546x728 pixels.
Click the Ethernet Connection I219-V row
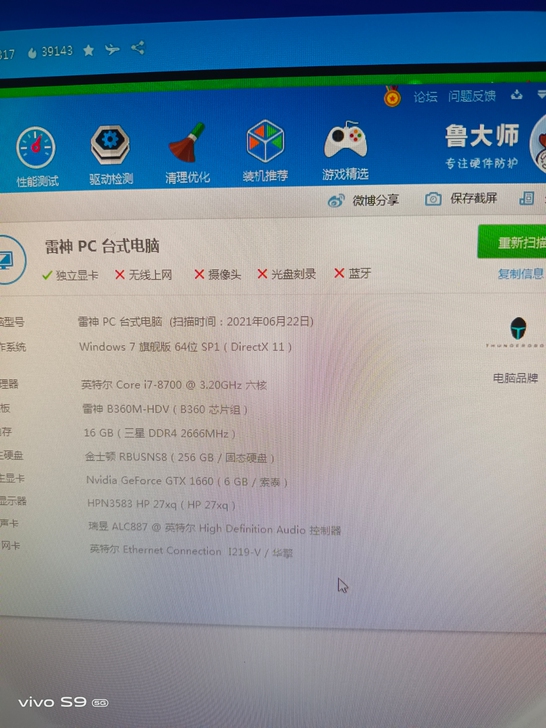click(191, 551)
